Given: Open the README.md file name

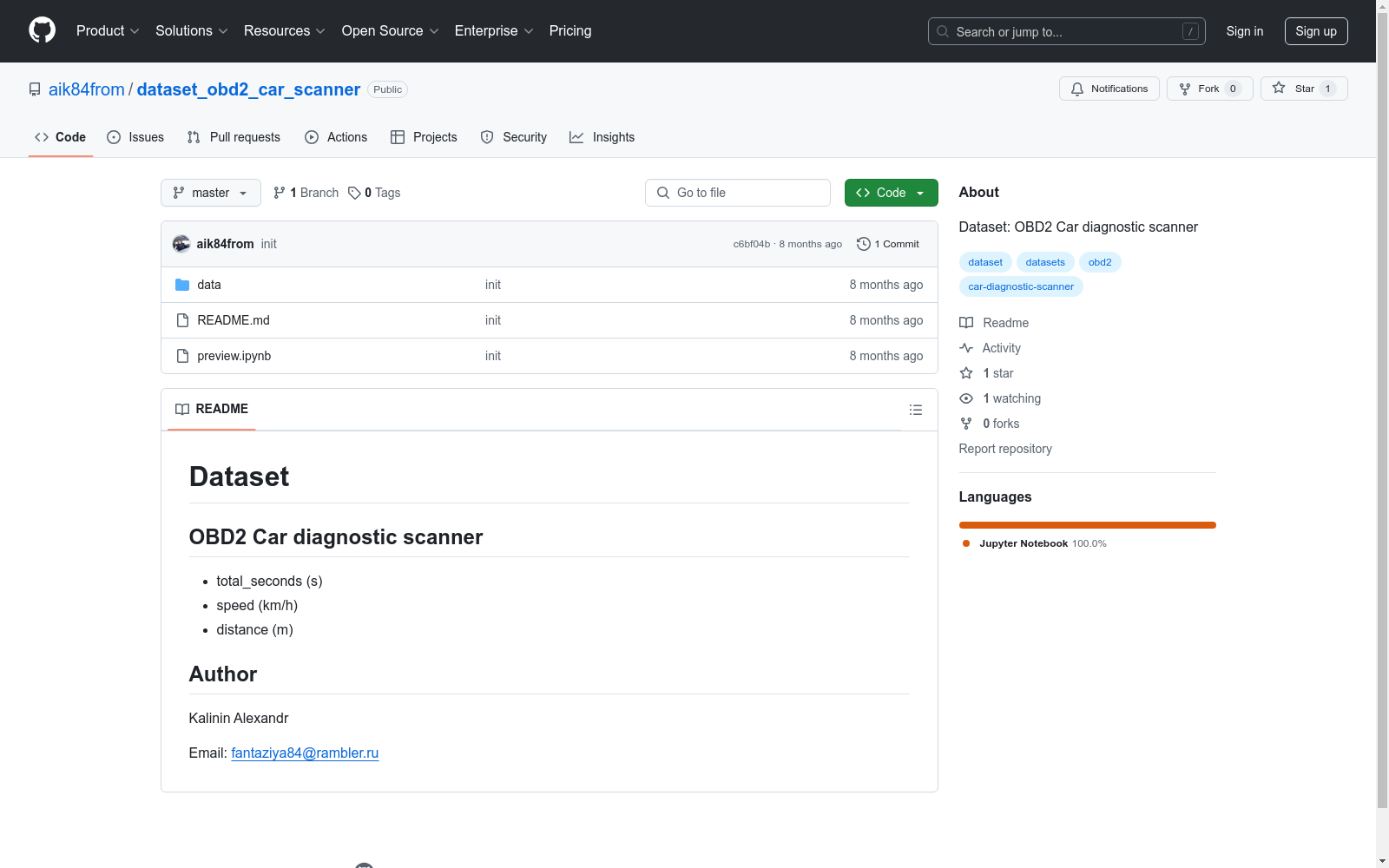Looking at the screenshot, I should point(234,320).
